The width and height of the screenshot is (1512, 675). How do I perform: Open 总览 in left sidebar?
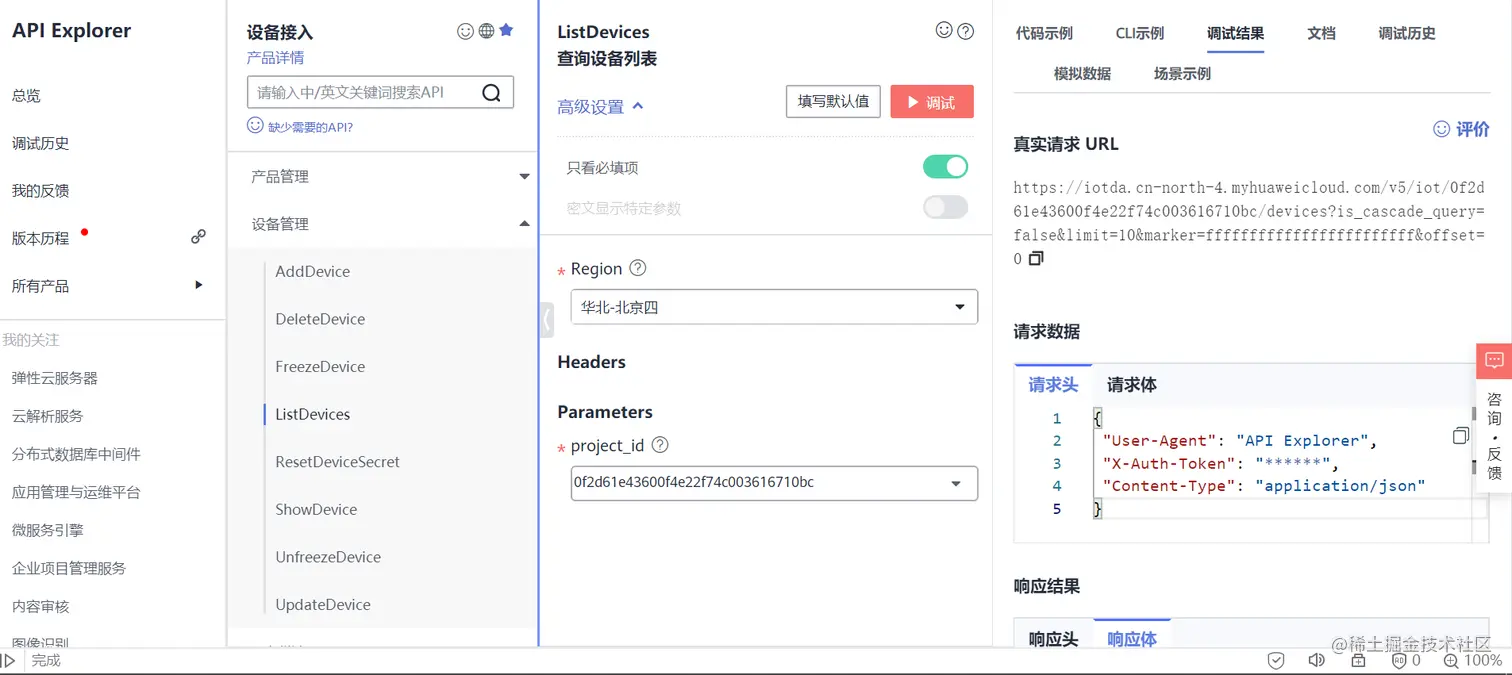pyautogui.click(x=26, y=96)
